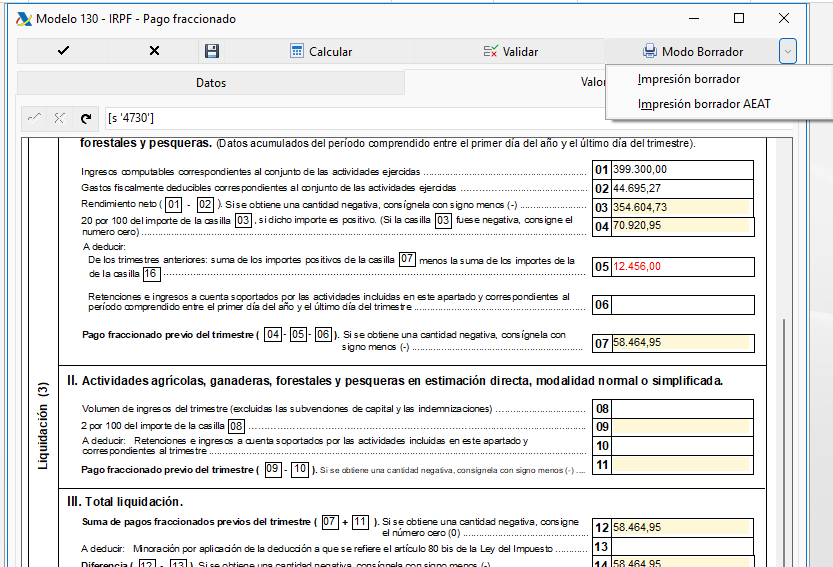Select casilla 01 field with 399.300,00
This screenshot has width=833, height=567.
click(x=682, y=170)
